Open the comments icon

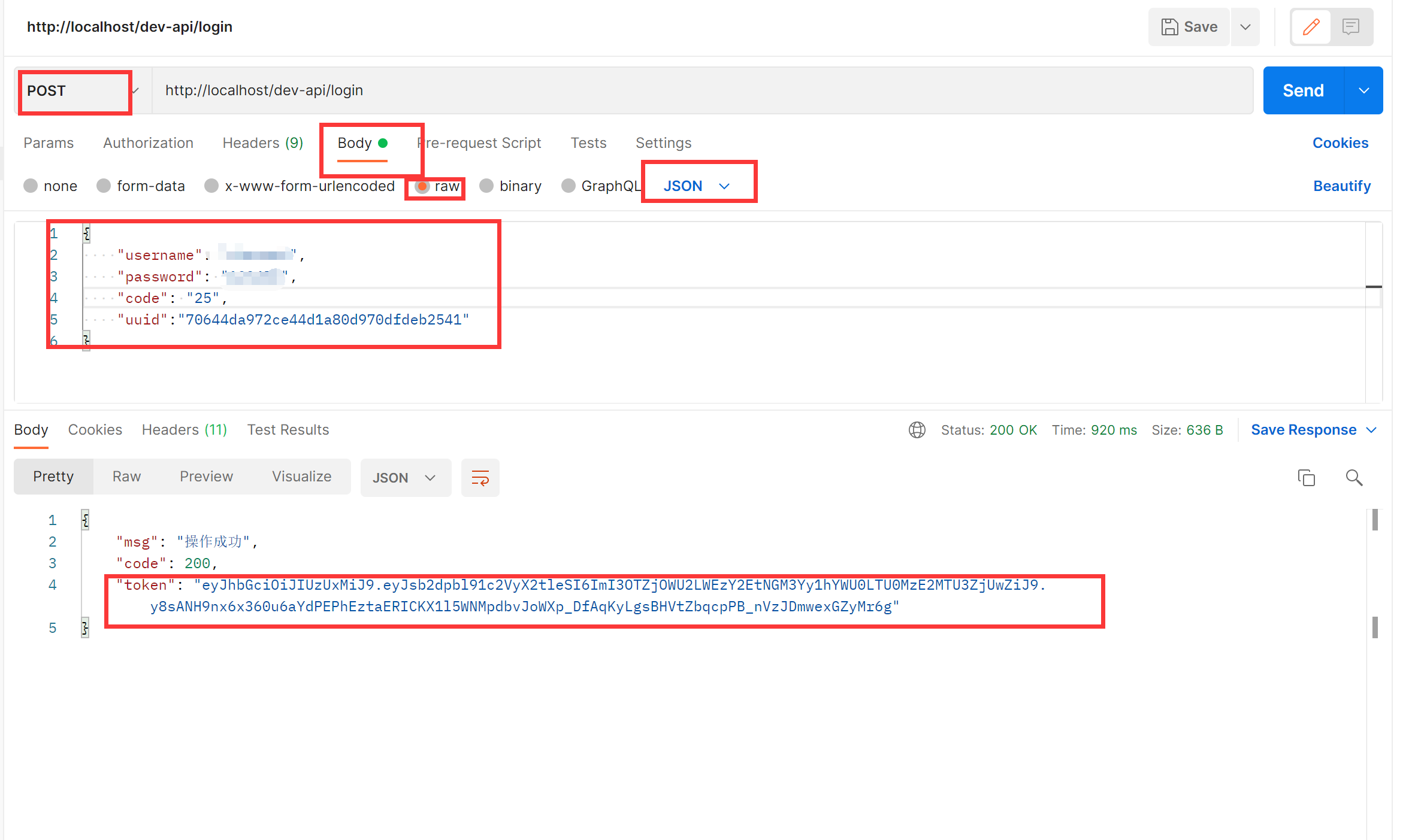1350,27
